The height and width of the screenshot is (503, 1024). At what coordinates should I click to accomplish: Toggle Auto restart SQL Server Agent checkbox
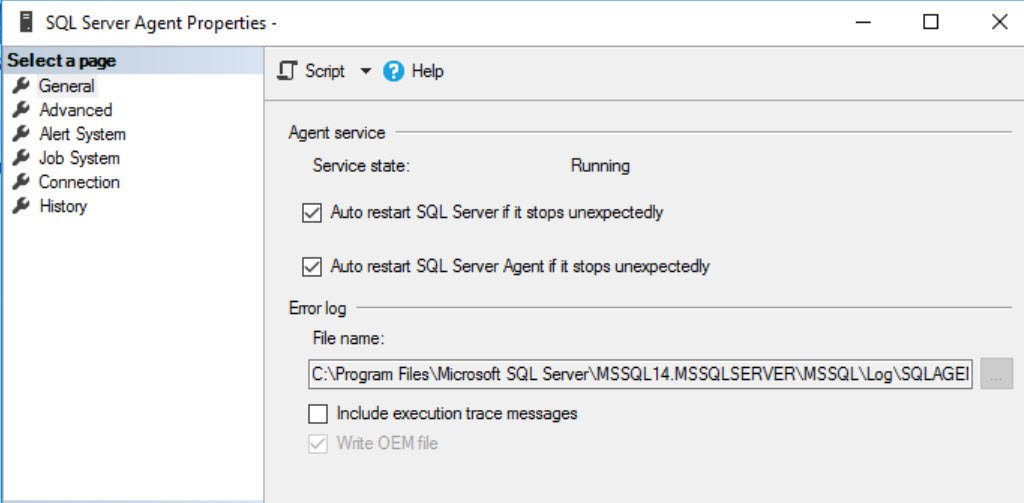click(x=312, y=267)
